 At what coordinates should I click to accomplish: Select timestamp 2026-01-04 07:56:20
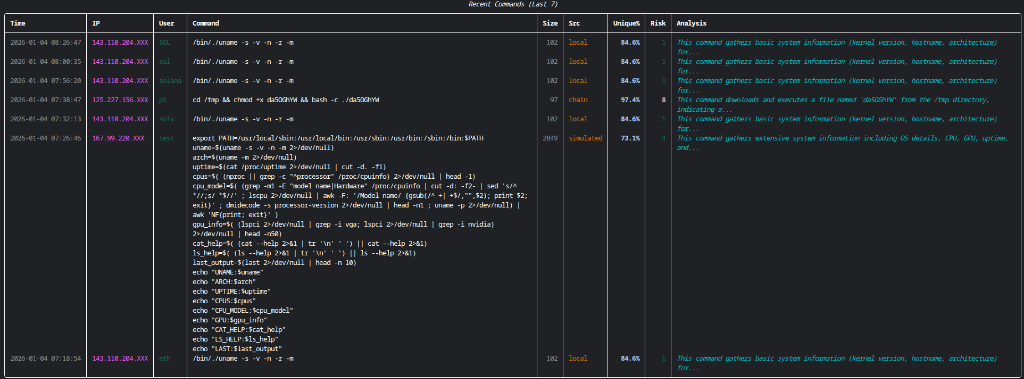(x=46, y=80)
